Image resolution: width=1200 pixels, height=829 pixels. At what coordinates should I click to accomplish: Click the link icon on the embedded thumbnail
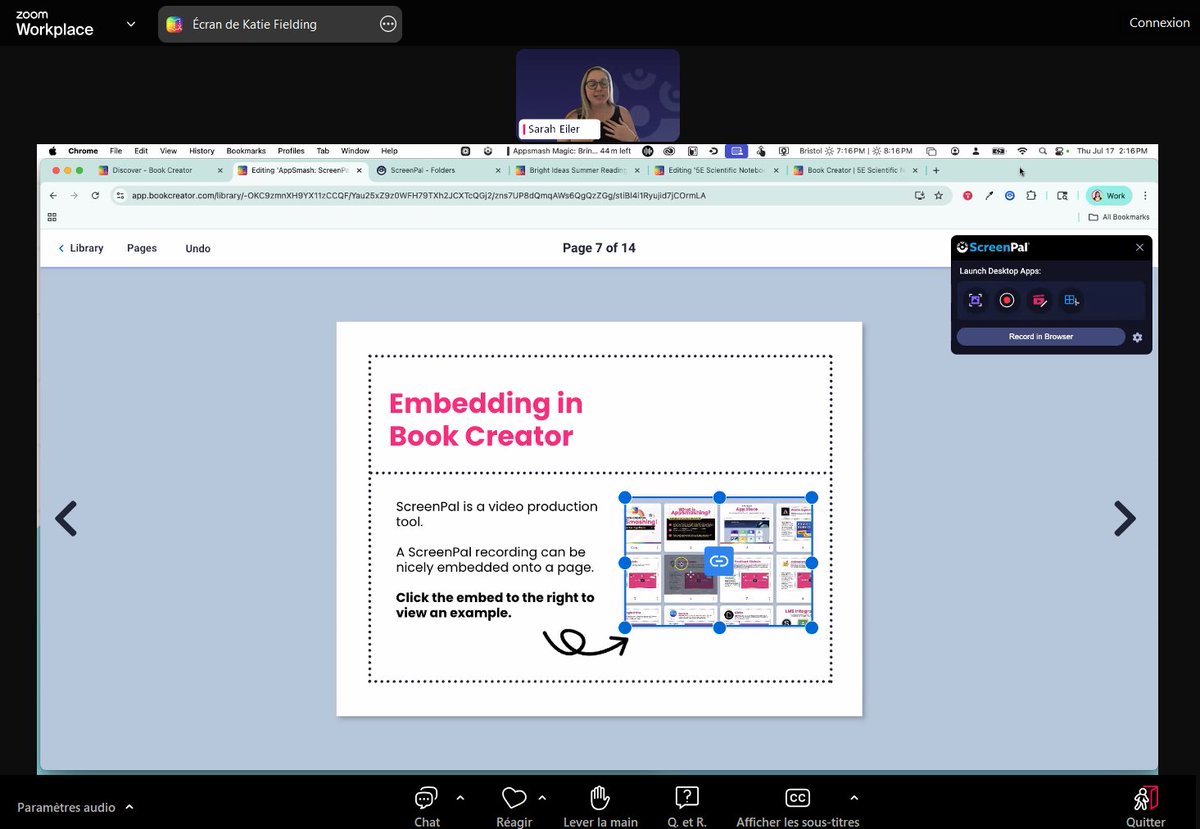[x=718, y=562]
